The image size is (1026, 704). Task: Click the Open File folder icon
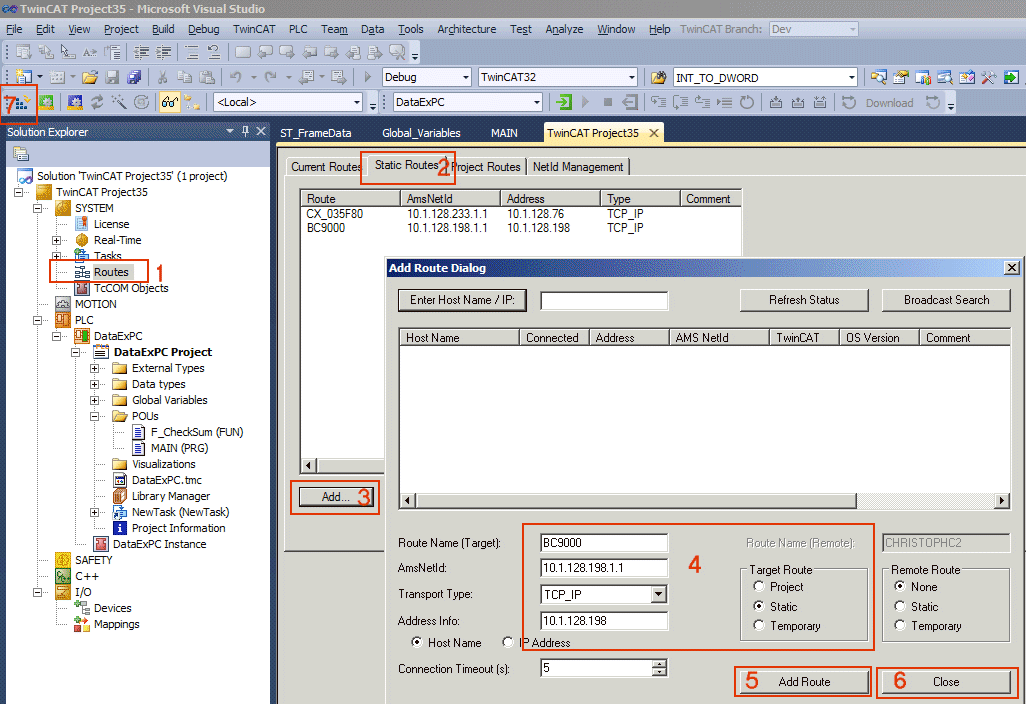tap(90, 77)
